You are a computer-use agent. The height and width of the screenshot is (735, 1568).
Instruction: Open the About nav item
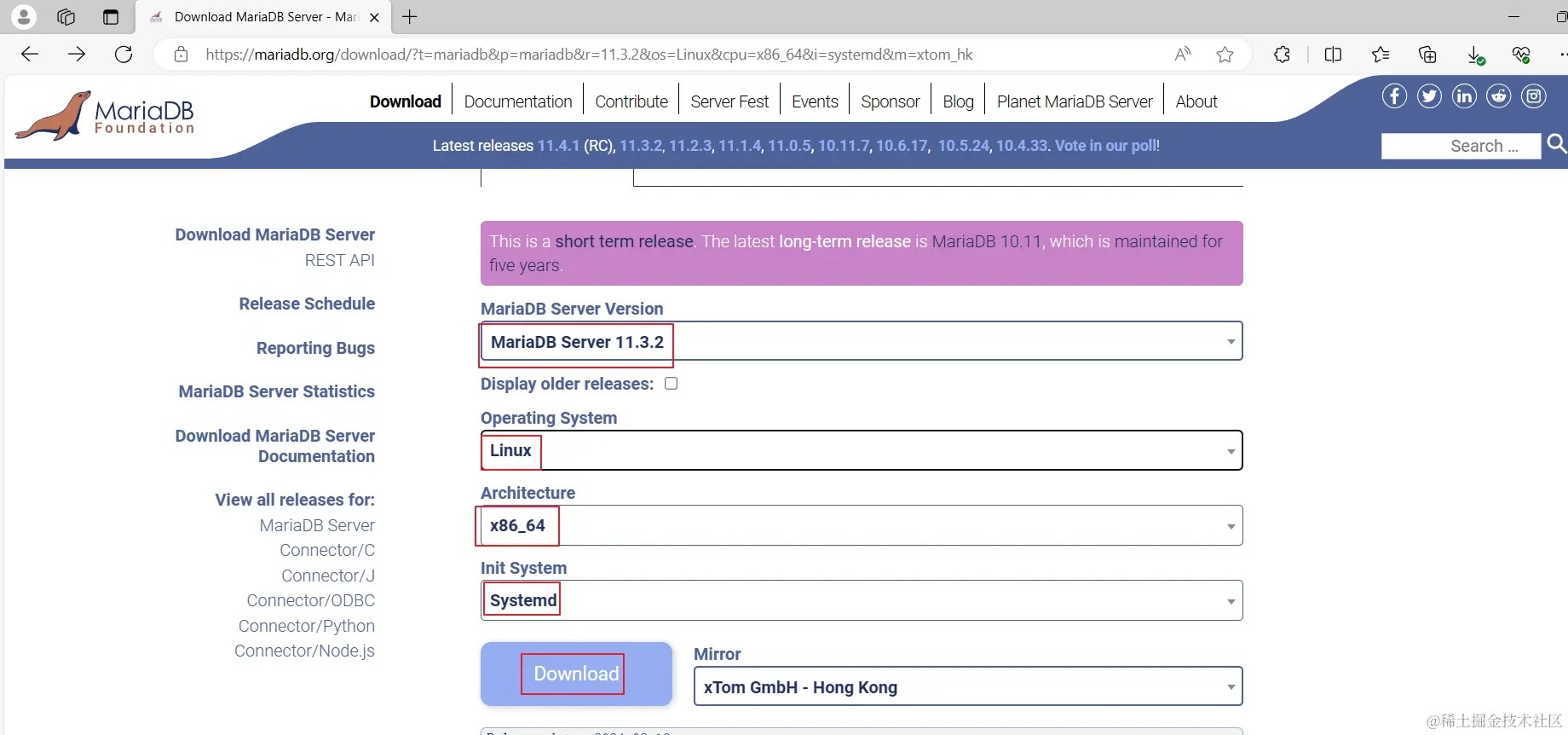(x=1196, y=101)
